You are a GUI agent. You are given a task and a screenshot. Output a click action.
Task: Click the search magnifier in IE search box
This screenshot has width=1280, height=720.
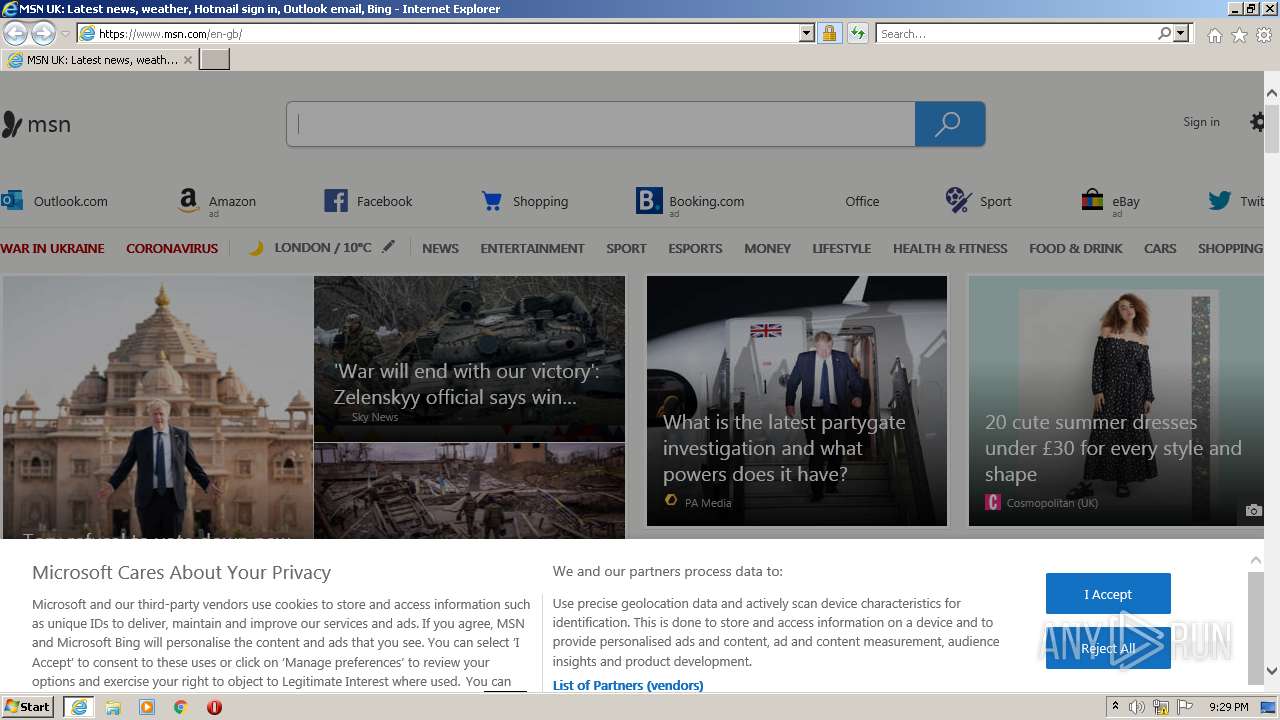click(1164, 33)
